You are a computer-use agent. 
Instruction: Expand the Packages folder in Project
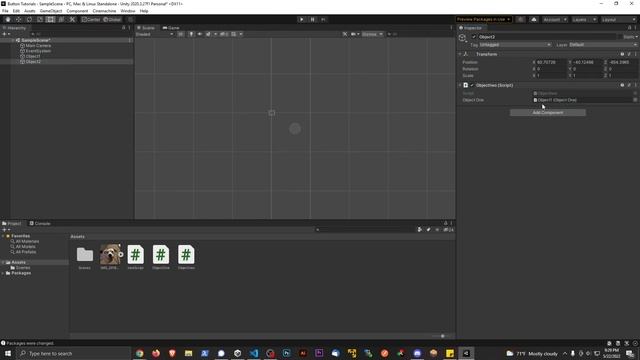point(3,273)
